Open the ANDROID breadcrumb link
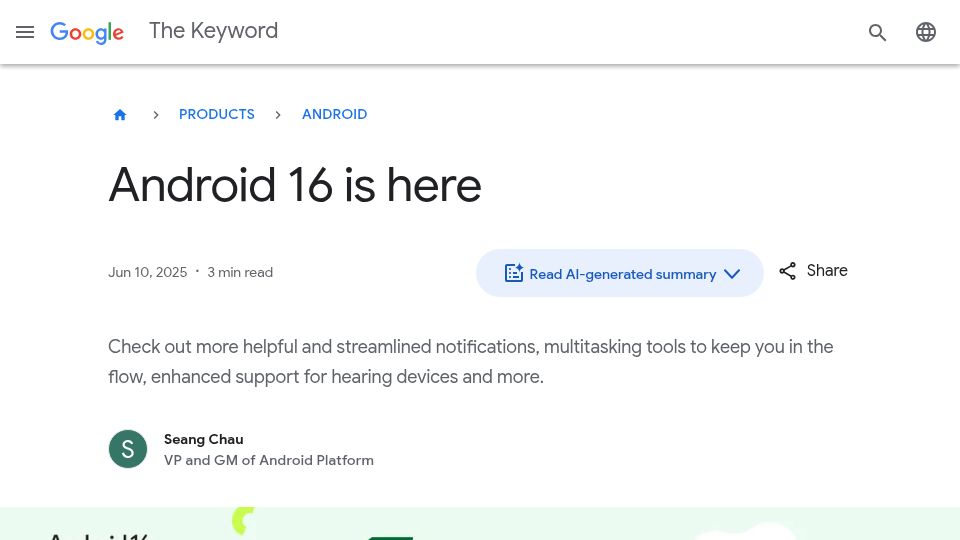 pyautogui.click(x=334, y=114)
